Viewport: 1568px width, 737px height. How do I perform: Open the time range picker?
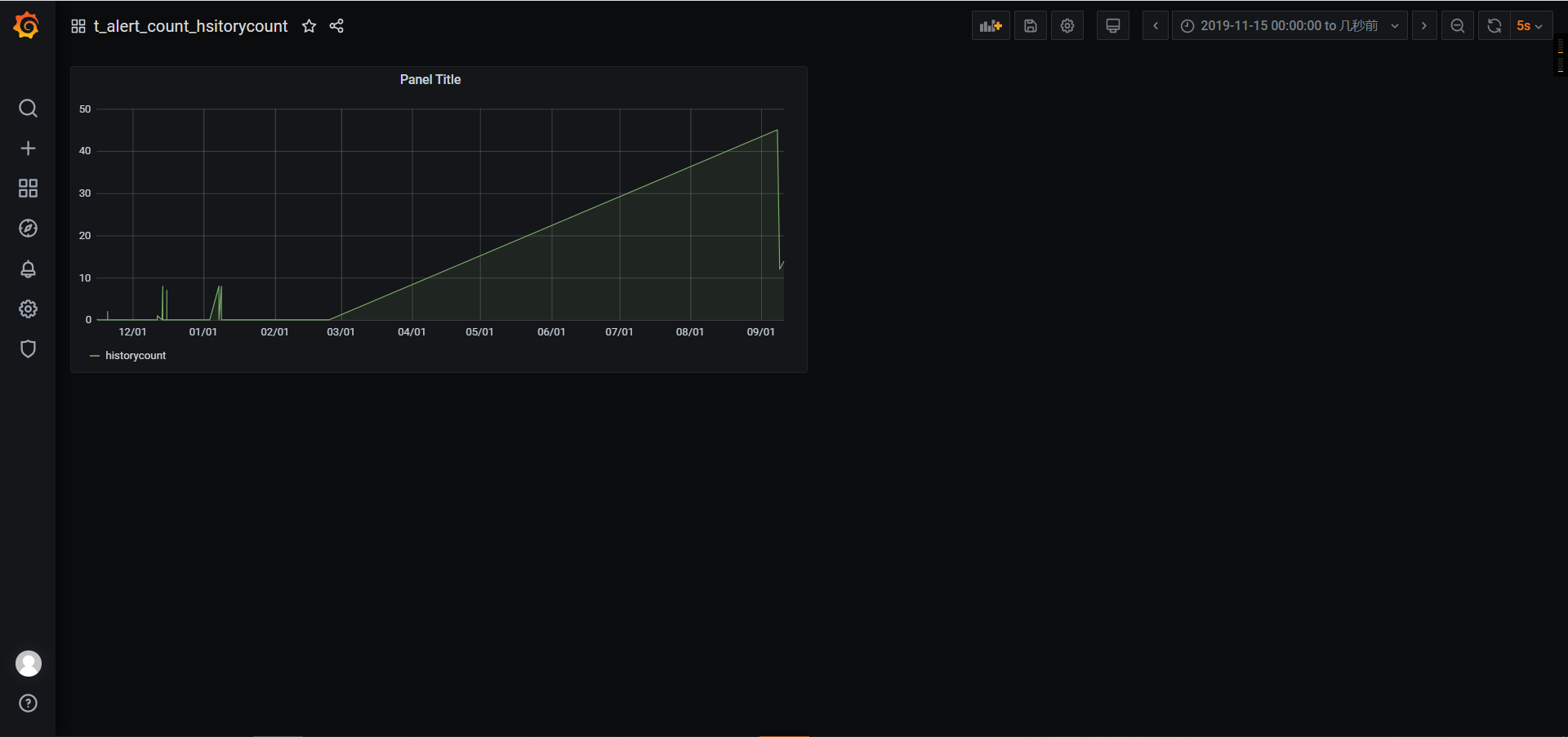coord(1289,25)
